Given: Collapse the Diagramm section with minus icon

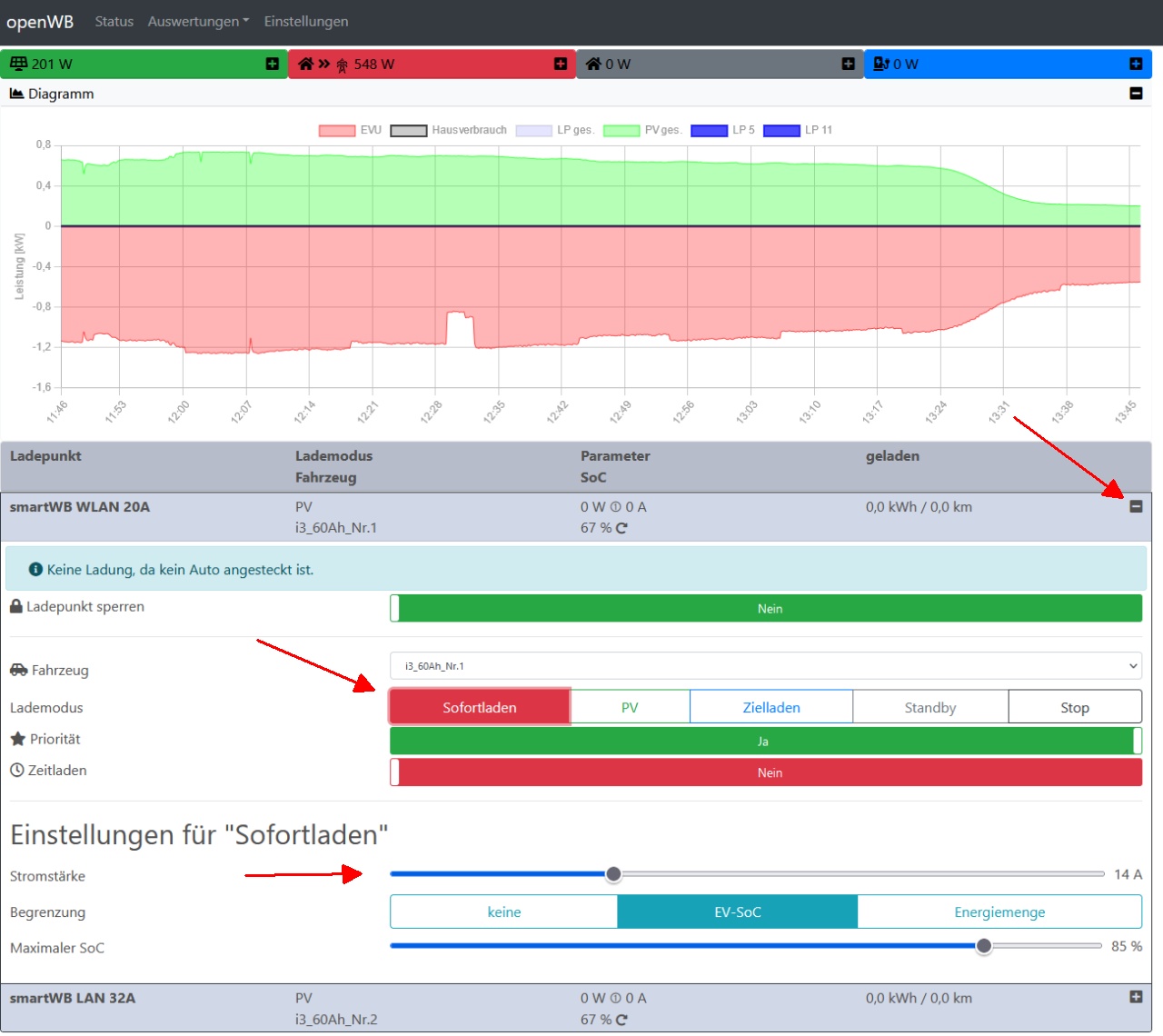Looking at the screenshot, I should [1135, 94].
